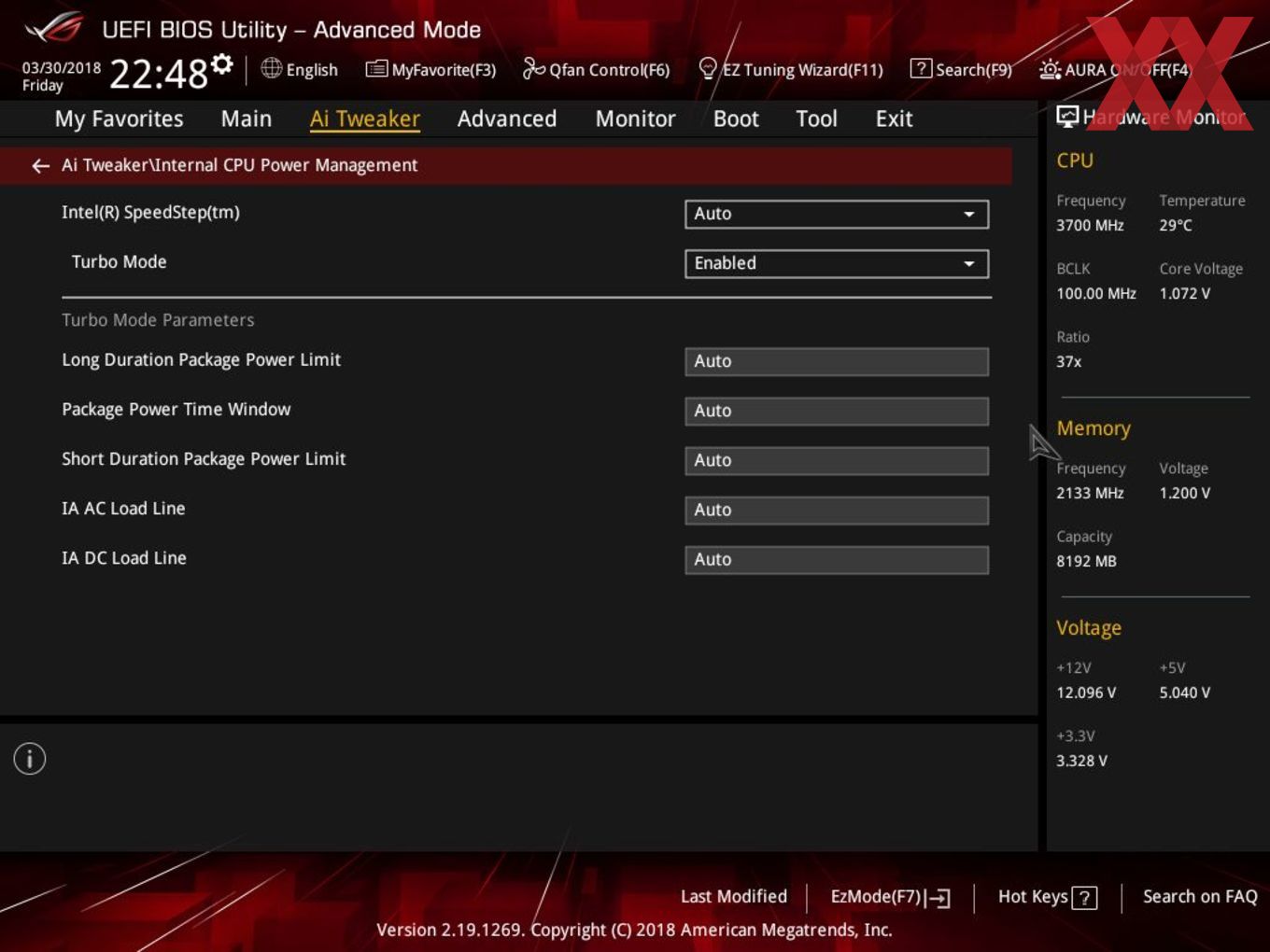Expand the Intel(R) SpeedStep(tm) dropdown
This screenshot has width=1270, height=952.
point(837,214)
